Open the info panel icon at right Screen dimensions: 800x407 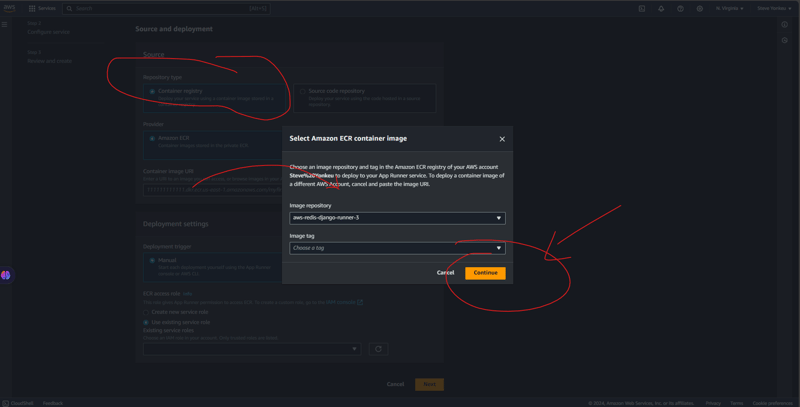785,24
